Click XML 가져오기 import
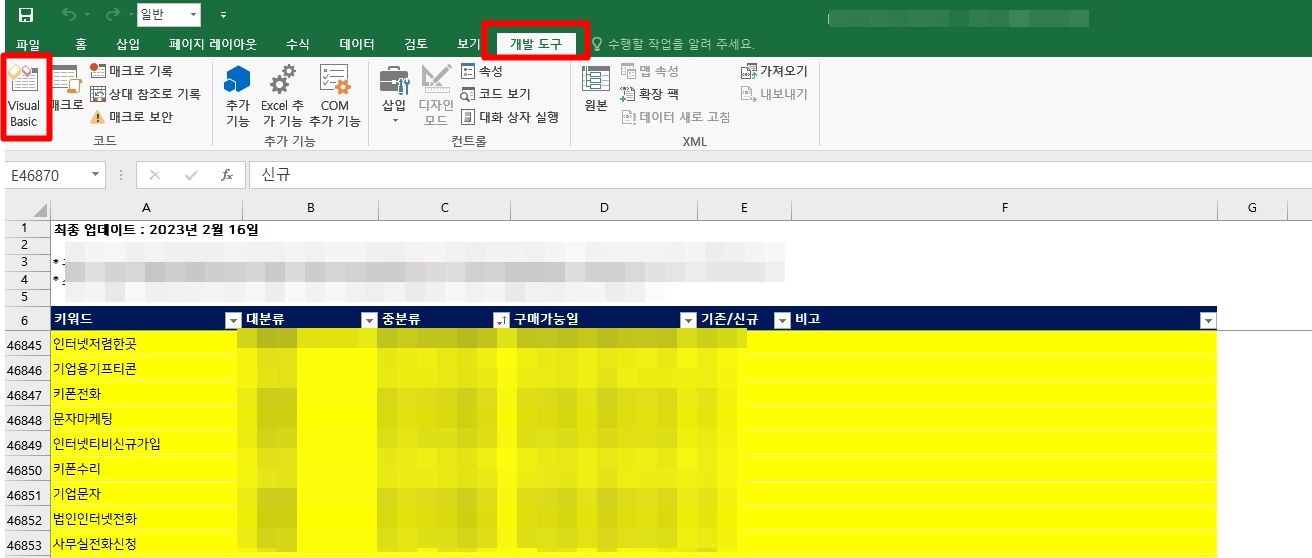Viewport: 1312px width, 558px height. pyautogui.click(x=774, y=71)
